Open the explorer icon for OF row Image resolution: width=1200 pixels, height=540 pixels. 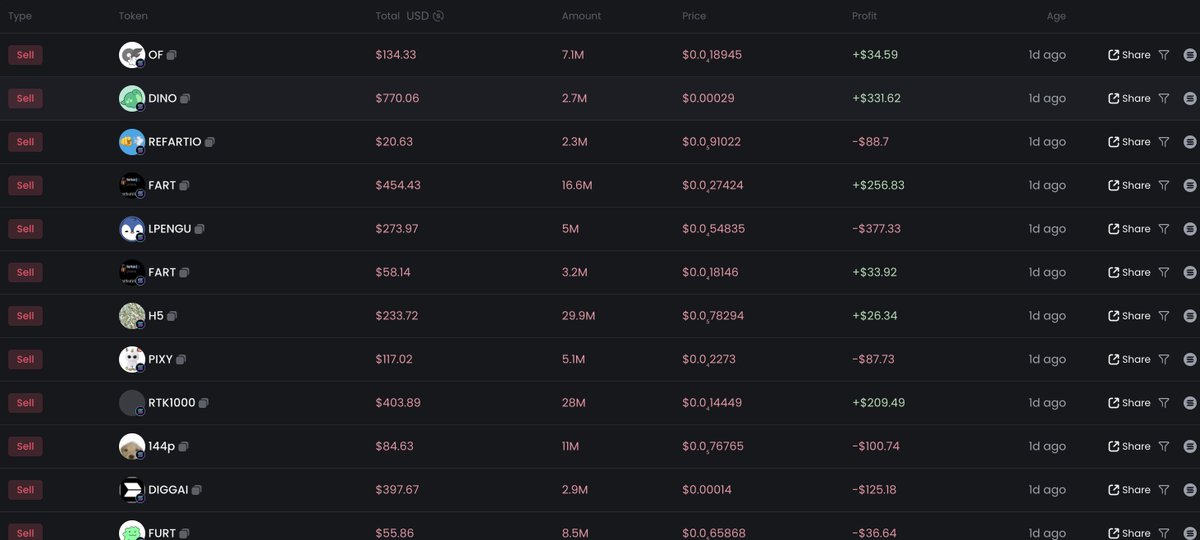(x=1190, y=55)
